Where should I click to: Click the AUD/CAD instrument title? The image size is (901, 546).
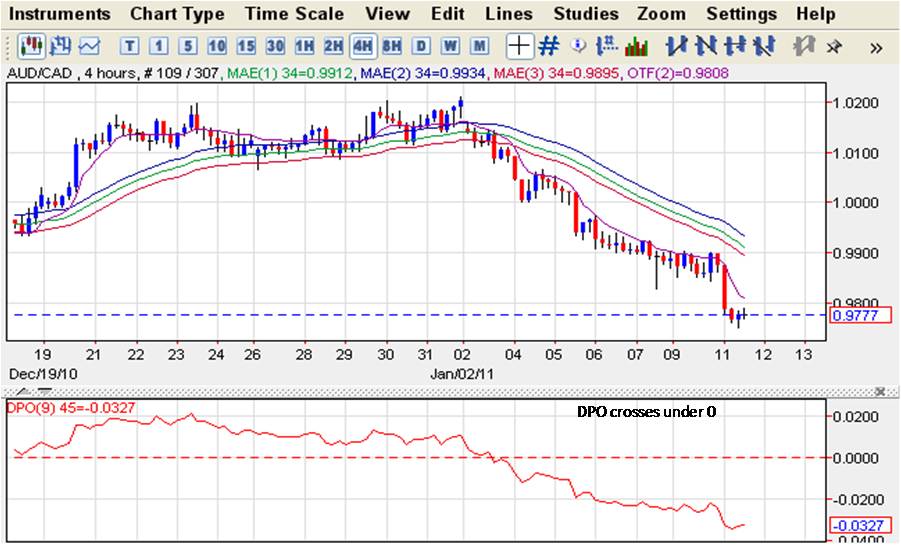[40, 73]
